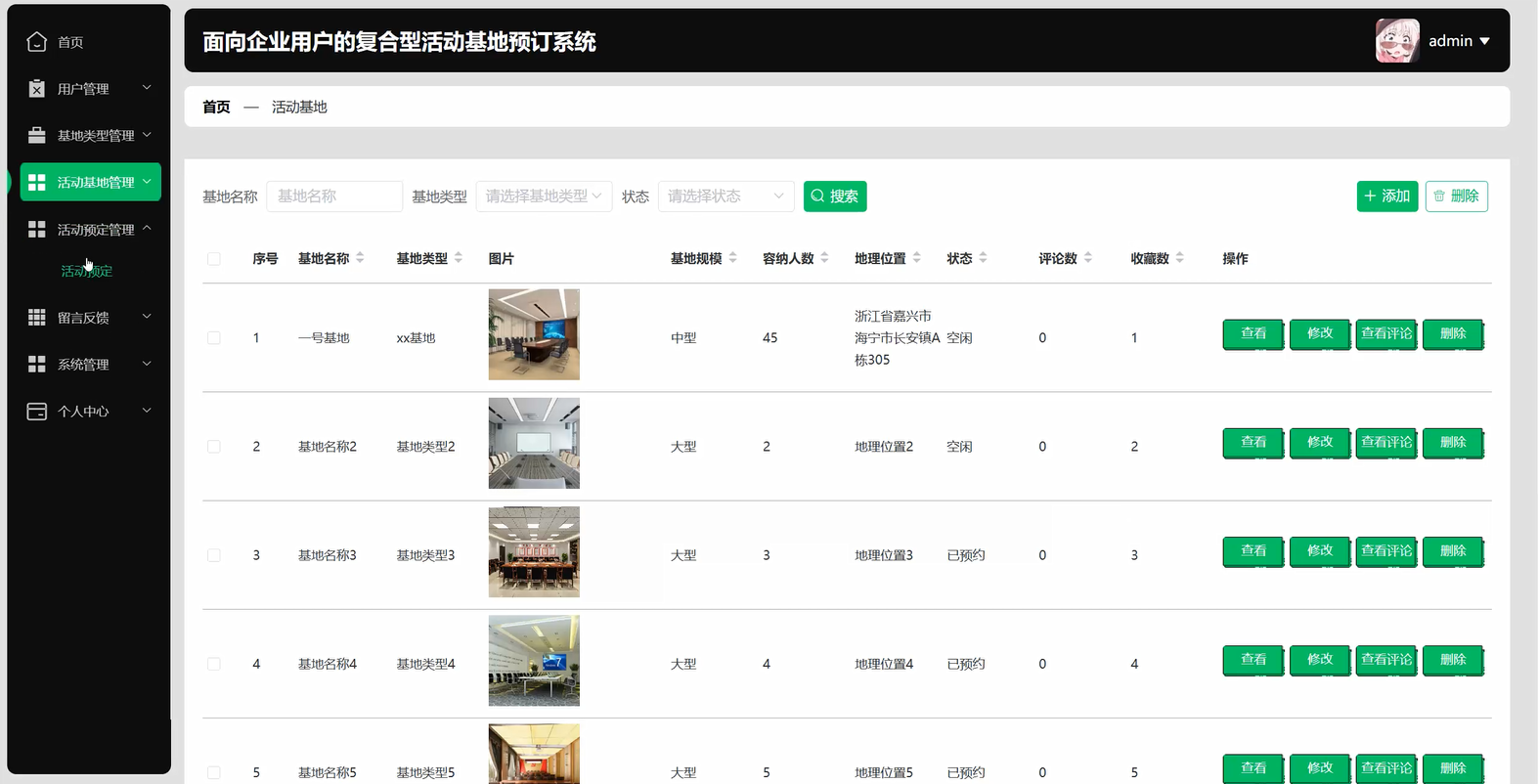Screen dimensions: 1538x784
Task: Expand the 基地类型管理 menu chevron
Action: (147, 135)
